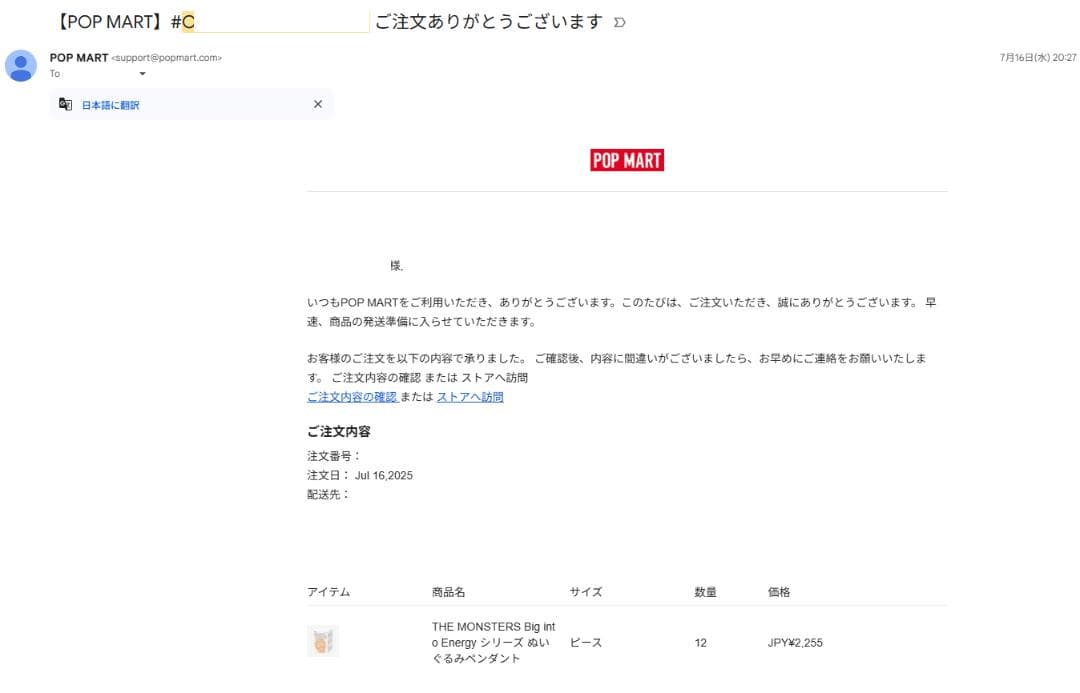
Task: Dismiss the translation bar with the X
Action: tap(318, 104)
